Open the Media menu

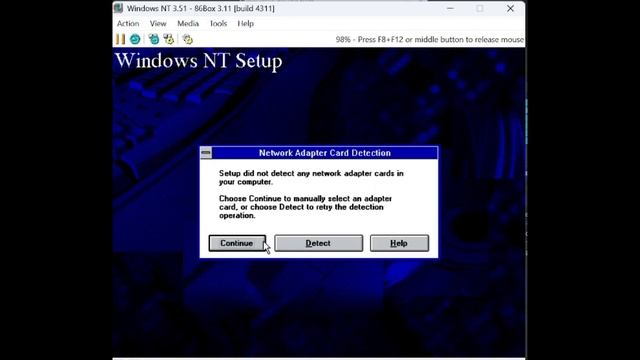coord(188,24)
